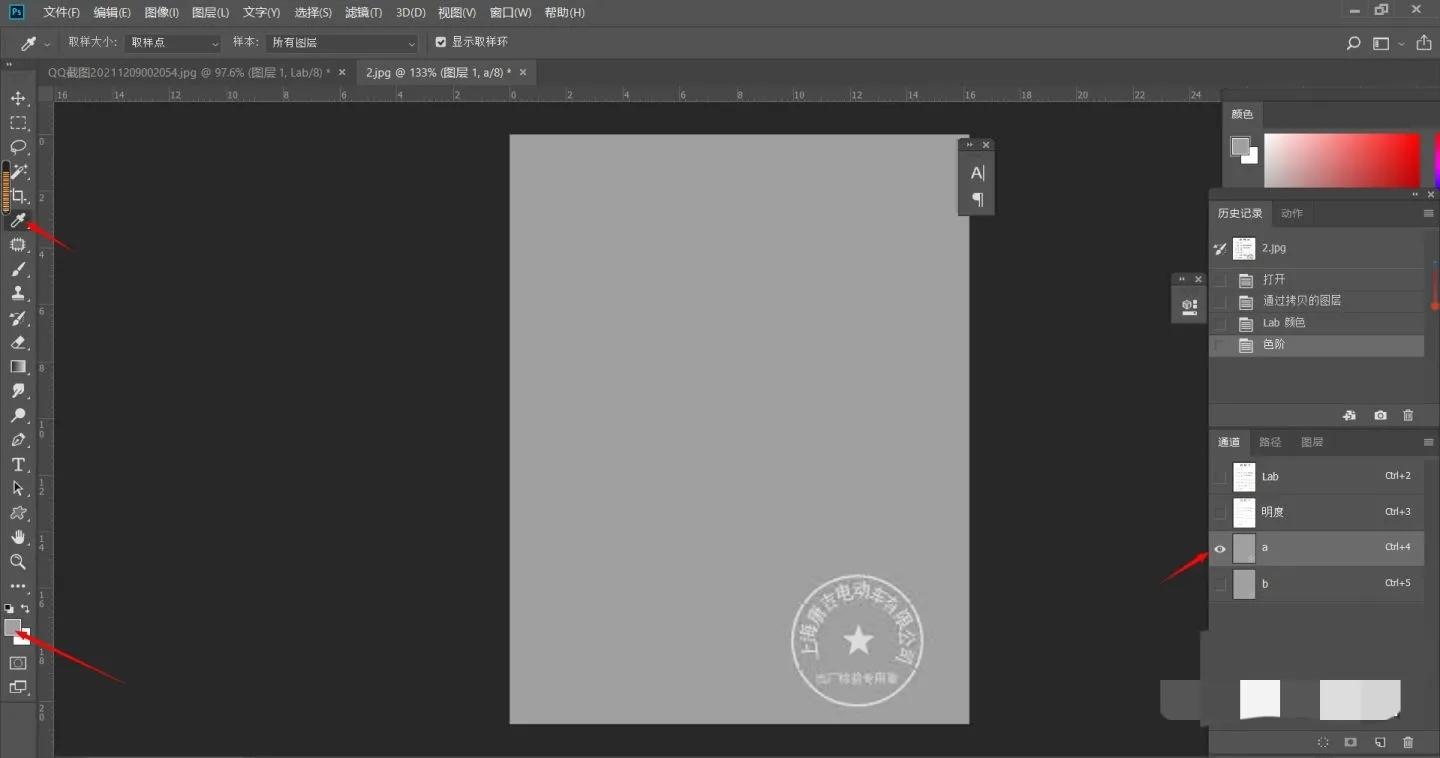Pick a color in the red color field
The height and width of the screenshot is (758, 1440).
pos(1342,161)
